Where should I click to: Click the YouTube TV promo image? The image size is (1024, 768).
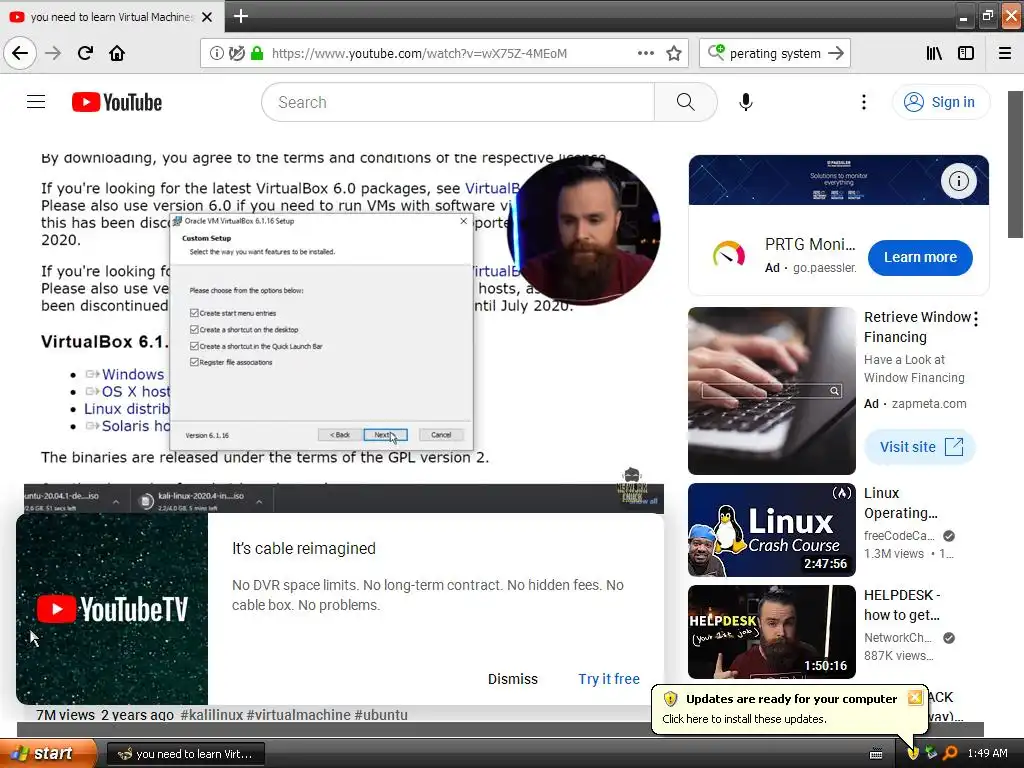112,609
